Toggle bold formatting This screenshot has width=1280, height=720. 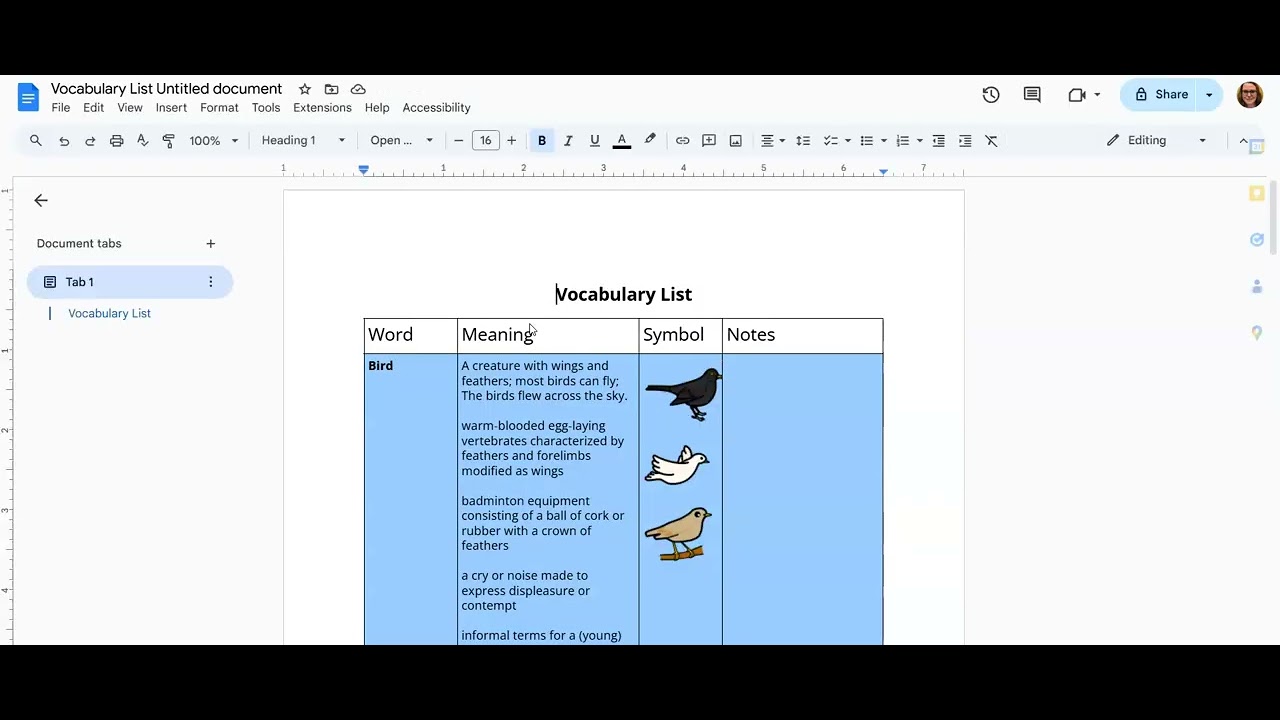(x=542, y=141)
